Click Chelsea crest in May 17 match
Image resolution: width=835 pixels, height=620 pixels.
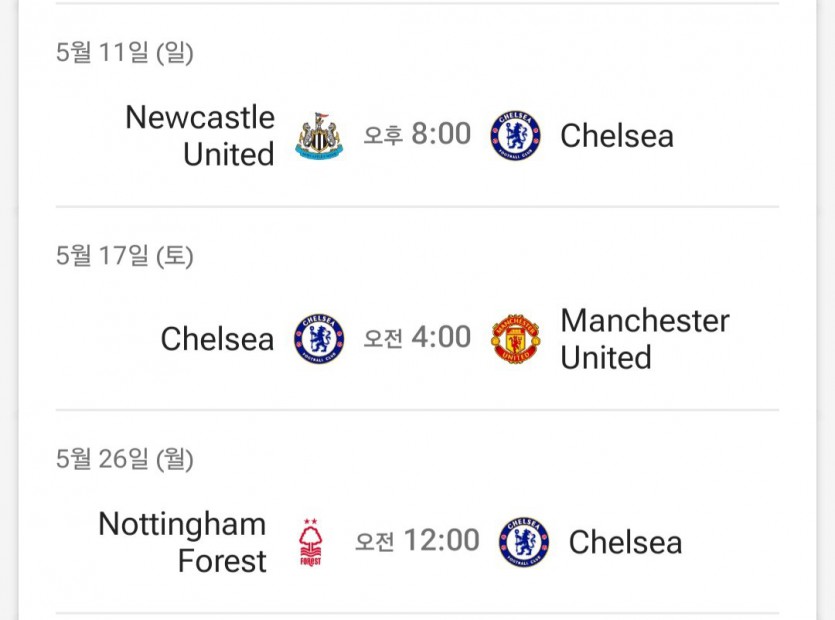click(x=319, y=339)
